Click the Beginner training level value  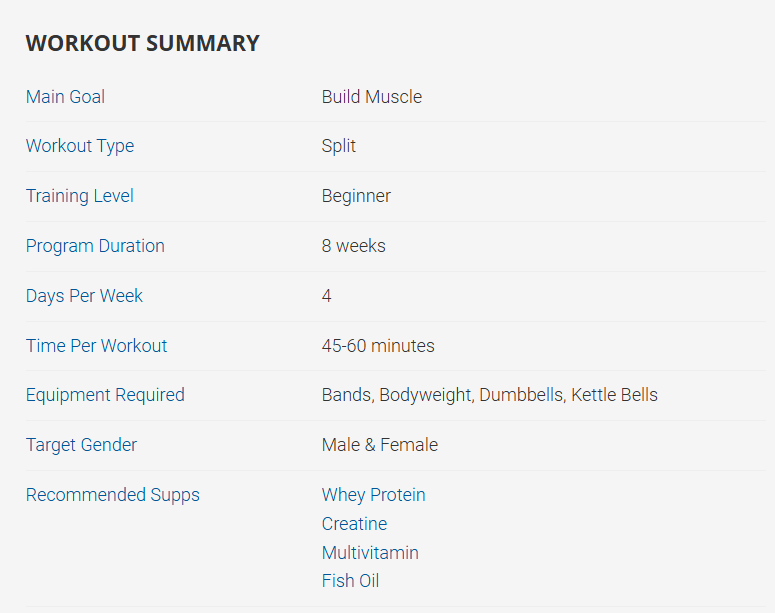(x=356, y=196)
